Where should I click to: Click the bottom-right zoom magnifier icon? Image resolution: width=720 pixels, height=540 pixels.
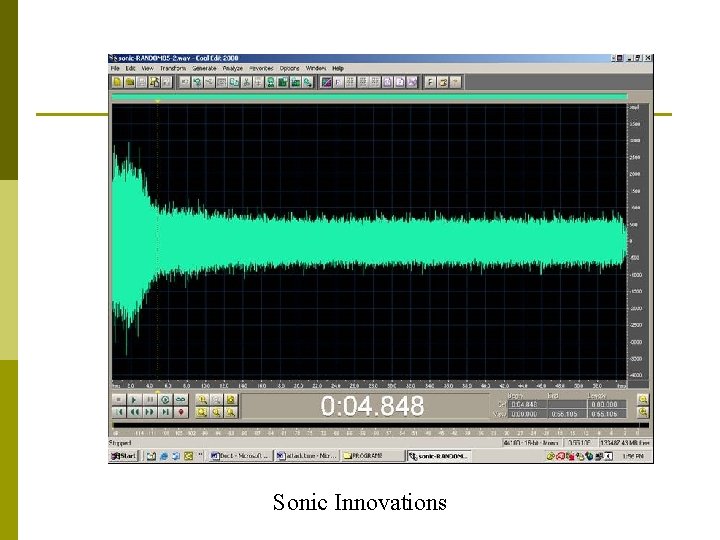click(231, 412)
